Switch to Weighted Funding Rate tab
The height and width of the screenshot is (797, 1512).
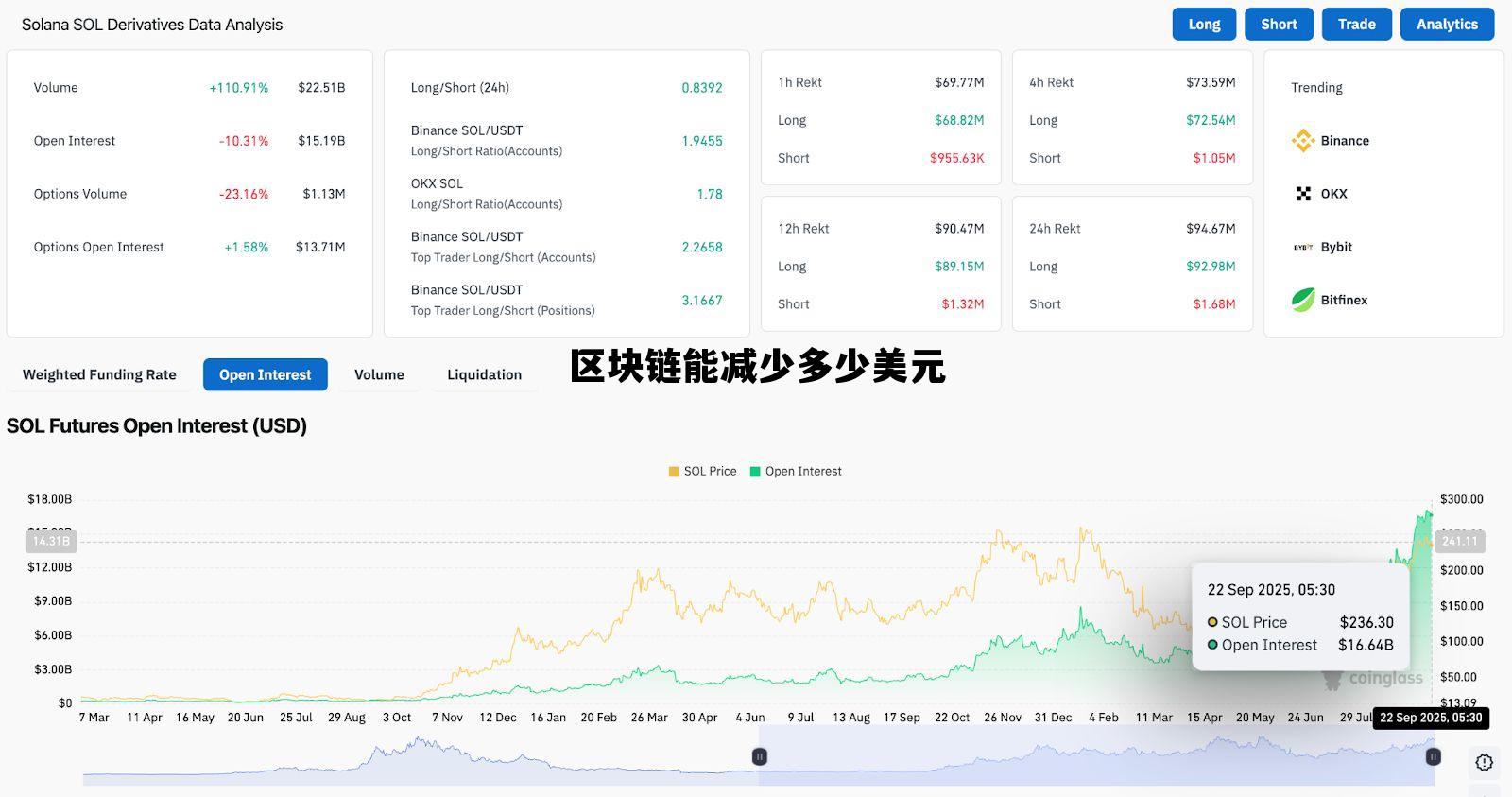pyautogui.click(x=99, y=374)
